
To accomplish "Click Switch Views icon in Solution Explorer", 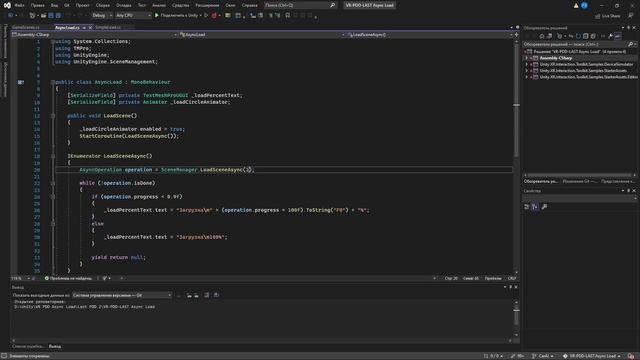I will coord(549,36).
